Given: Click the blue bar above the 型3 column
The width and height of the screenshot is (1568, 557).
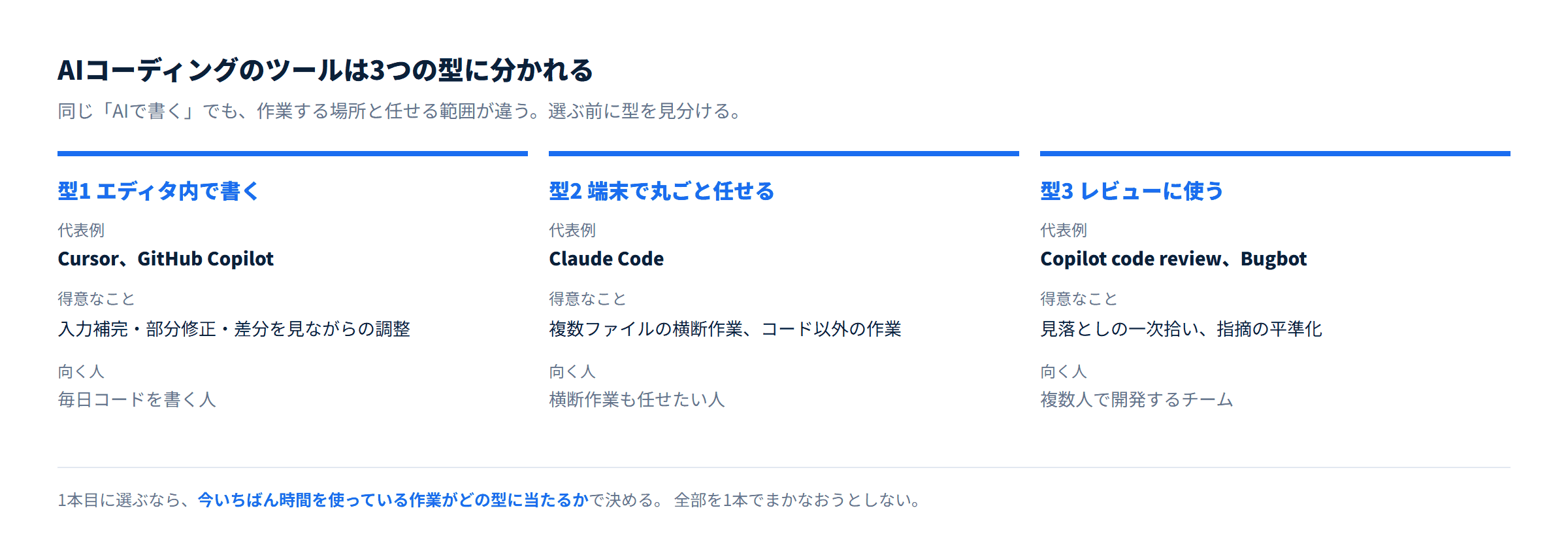Looking at the screenshot, I should (1275, 154).
